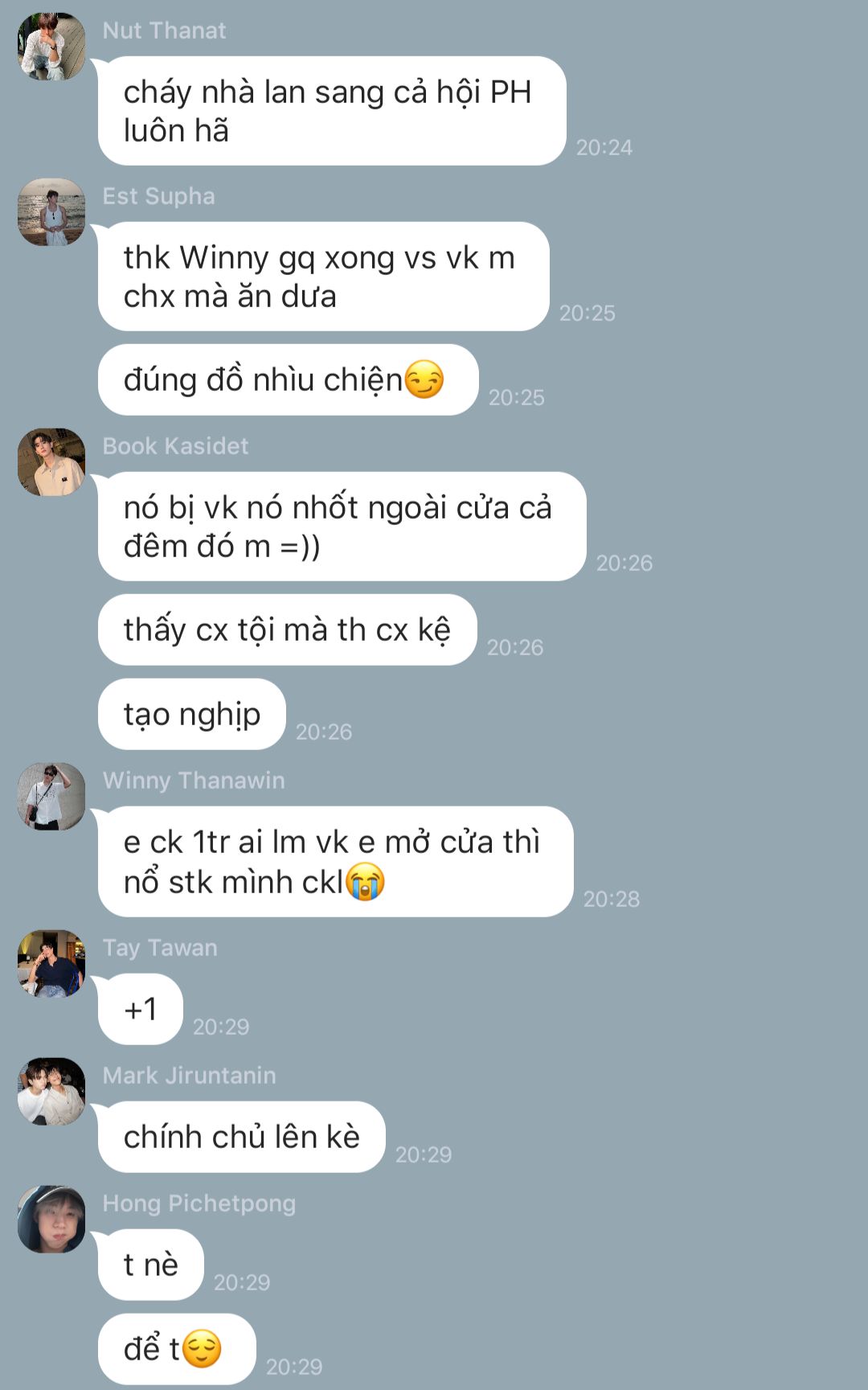Tap the Winny Thanawin sender name
This screenshot has width=868, height=1390.
coord(194,781)
